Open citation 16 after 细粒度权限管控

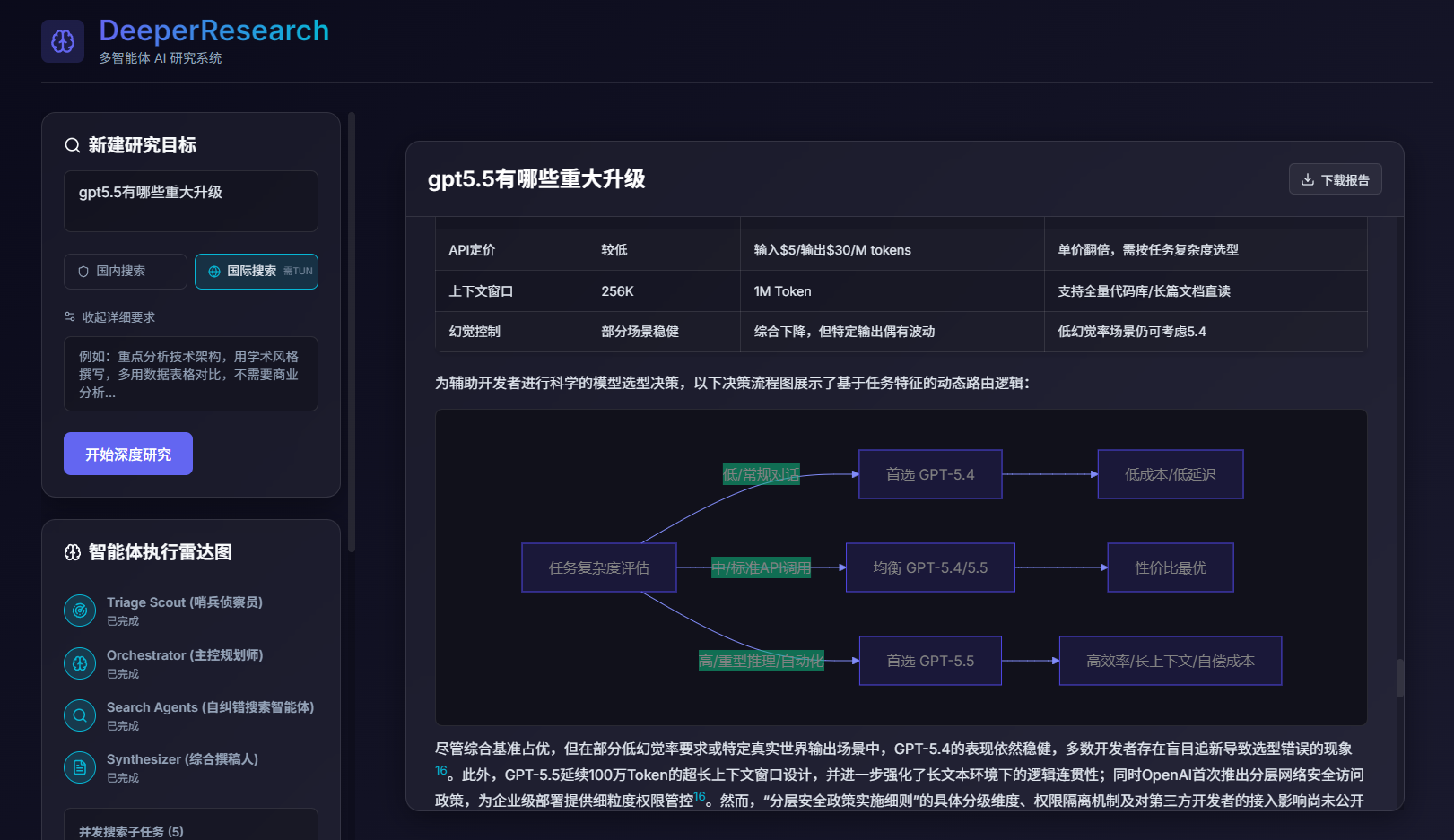point(700,796)
